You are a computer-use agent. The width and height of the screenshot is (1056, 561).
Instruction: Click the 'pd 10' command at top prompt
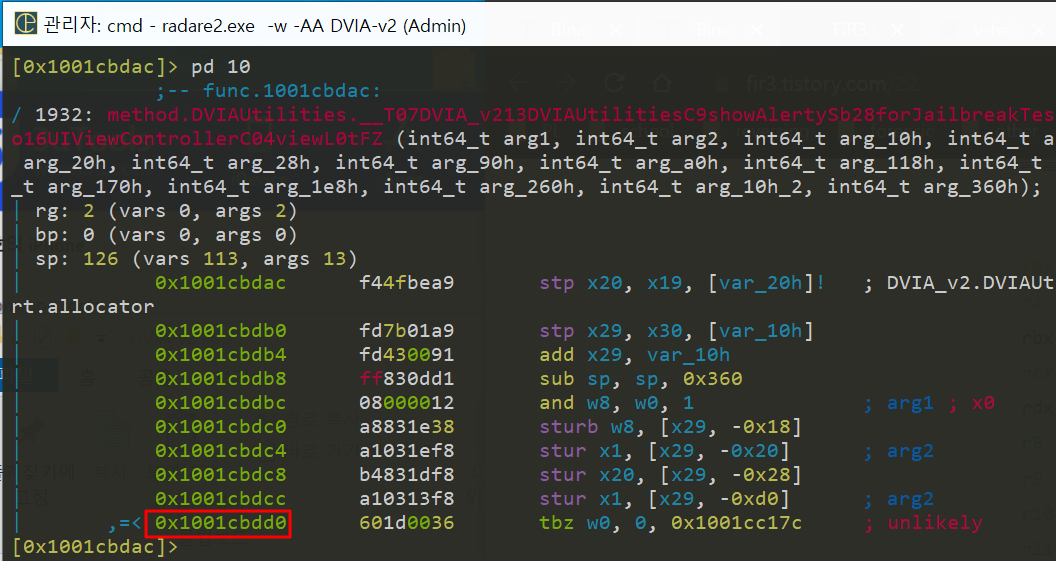click(221, 67)
